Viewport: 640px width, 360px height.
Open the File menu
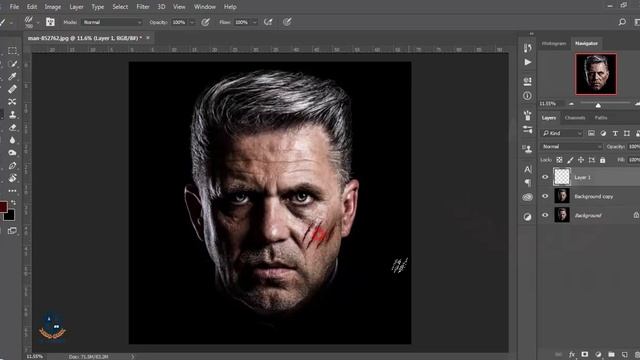(14, 7)
